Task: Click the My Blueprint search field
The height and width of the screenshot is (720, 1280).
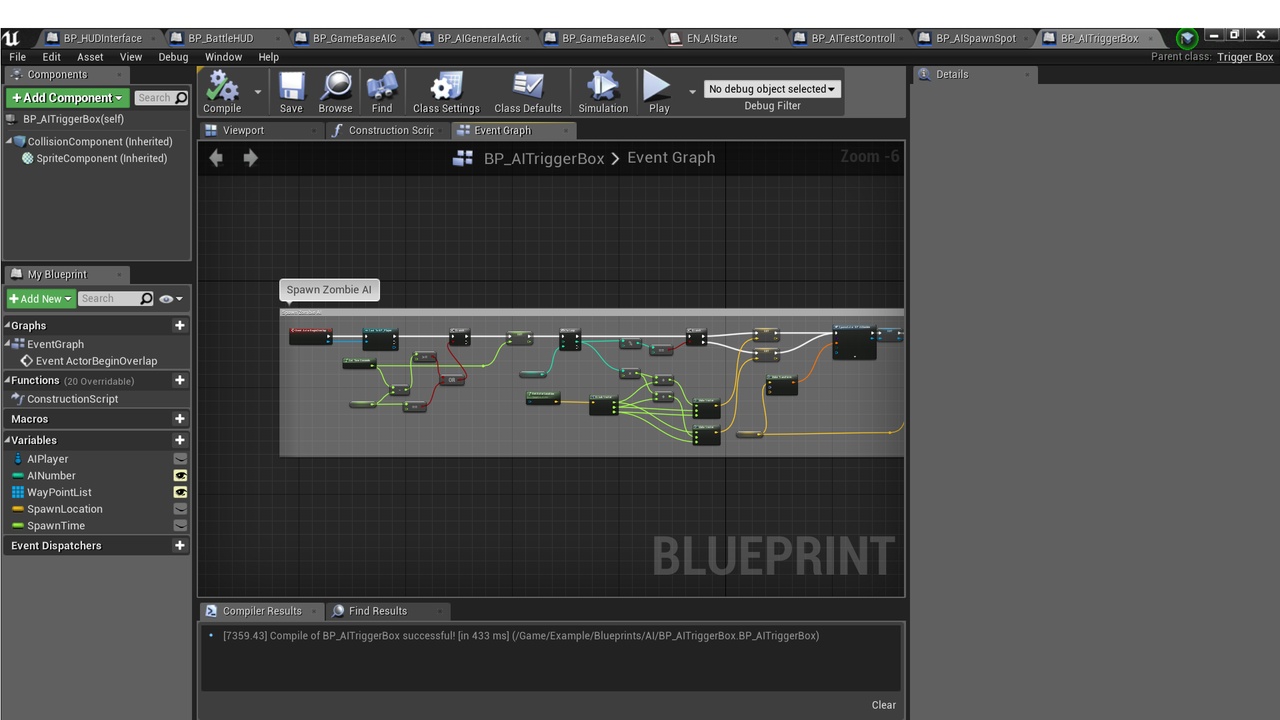Action: [x=110, y=299]
